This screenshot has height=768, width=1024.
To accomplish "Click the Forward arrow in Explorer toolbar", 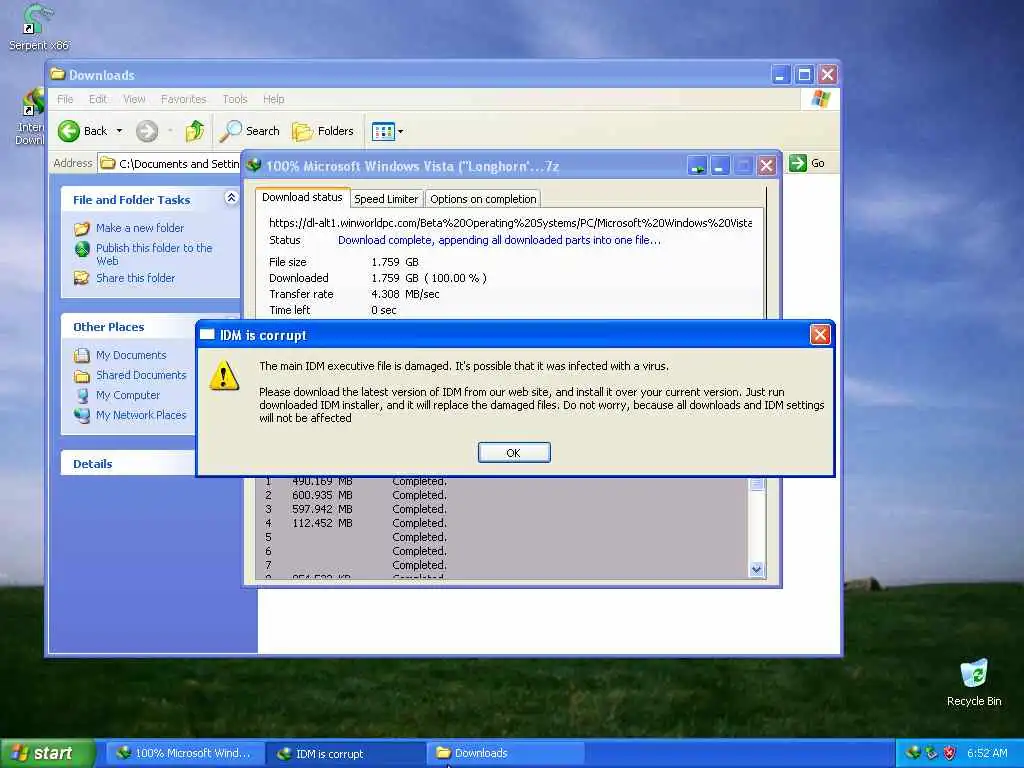I will 147,131.
